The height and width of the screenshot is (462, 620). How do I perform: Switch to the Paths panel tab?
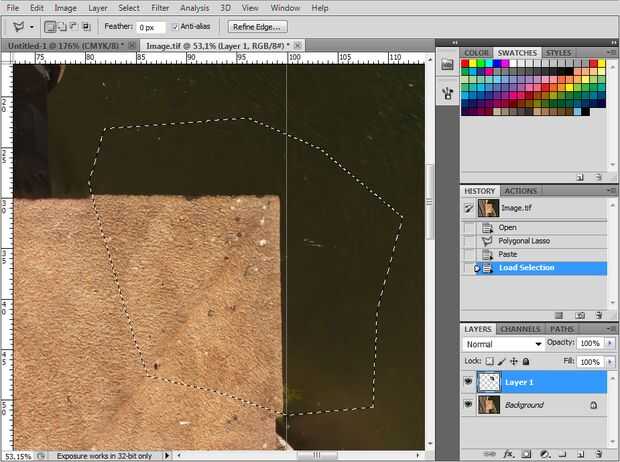pyautogui.click(x=562, y=329)
